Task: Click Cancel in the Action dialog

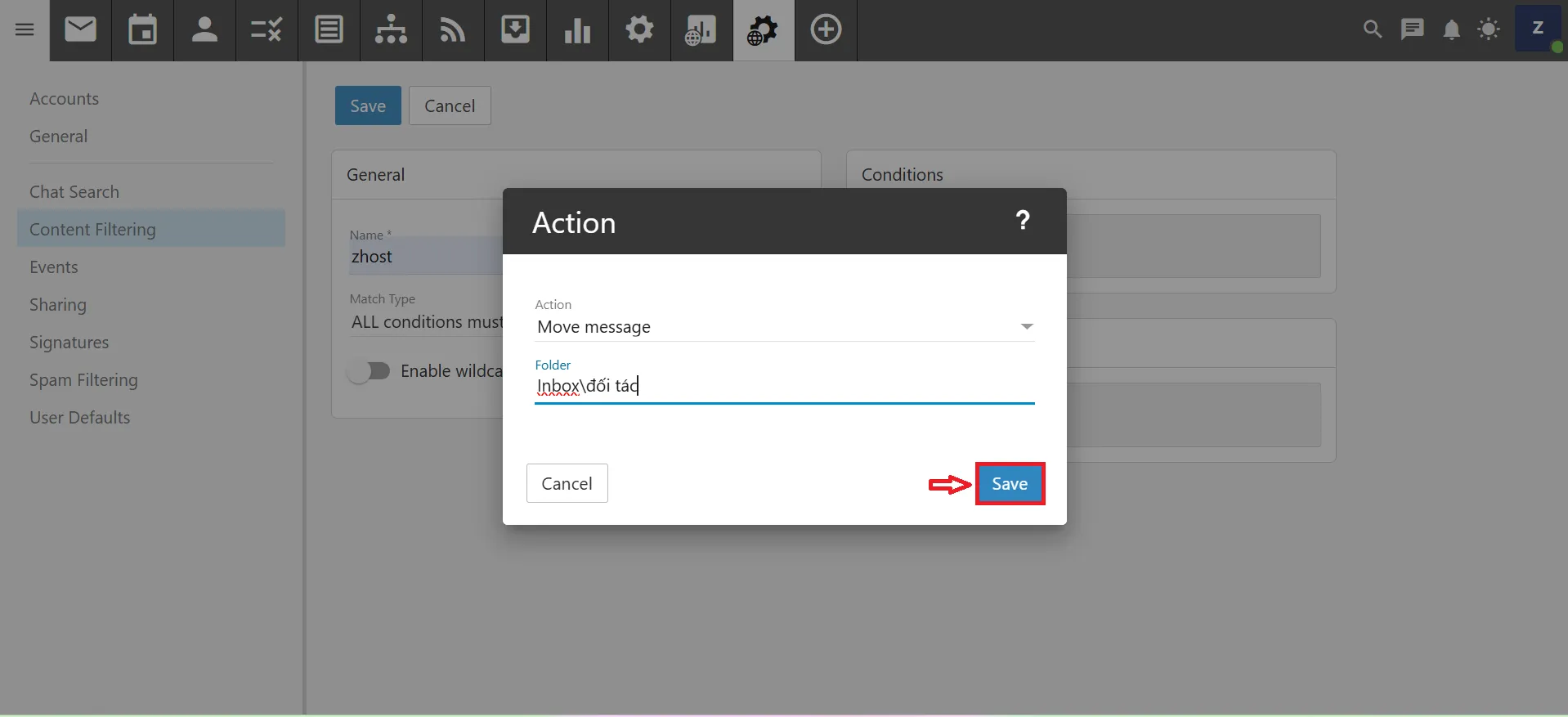Action: [x=567, y=484]
